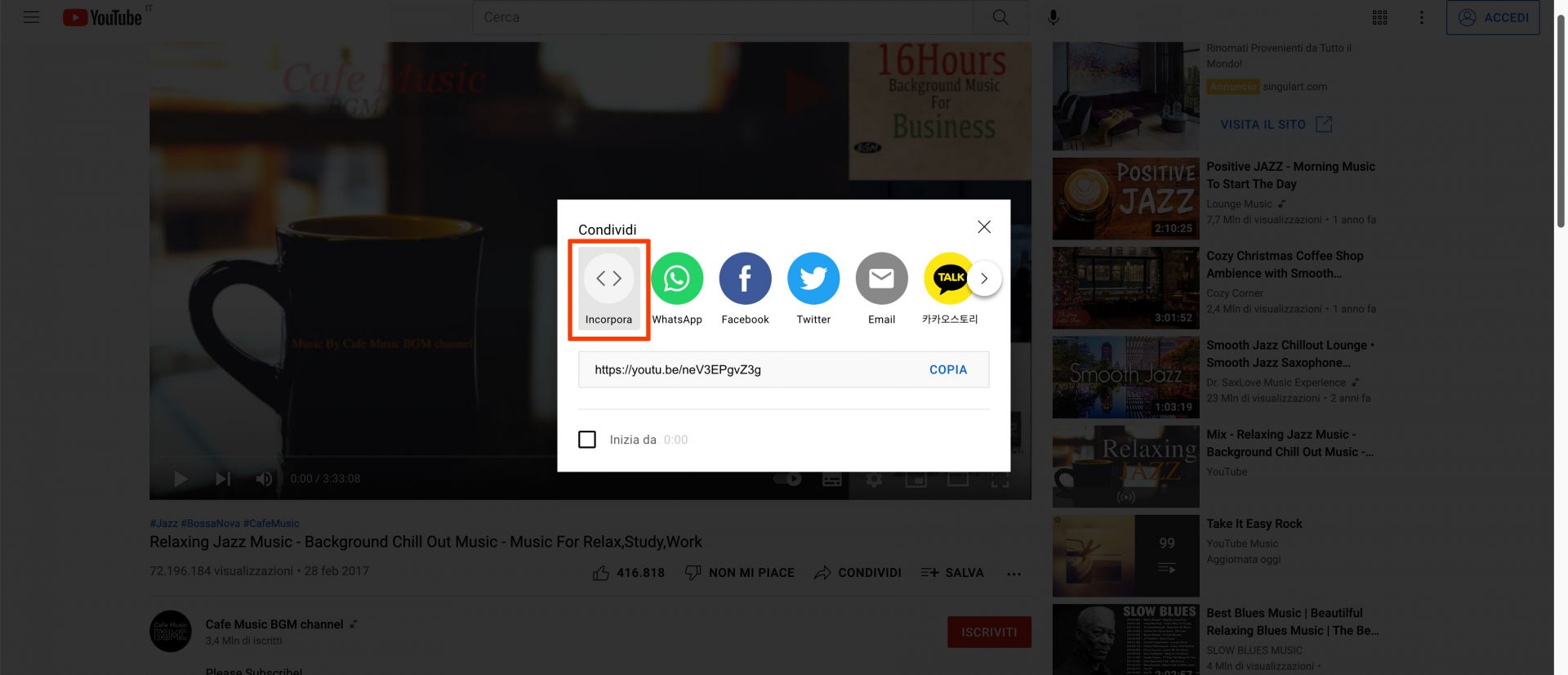The image size is (1568, 675).
Task: Toggle subtitles in player
Action: point(832,480)
